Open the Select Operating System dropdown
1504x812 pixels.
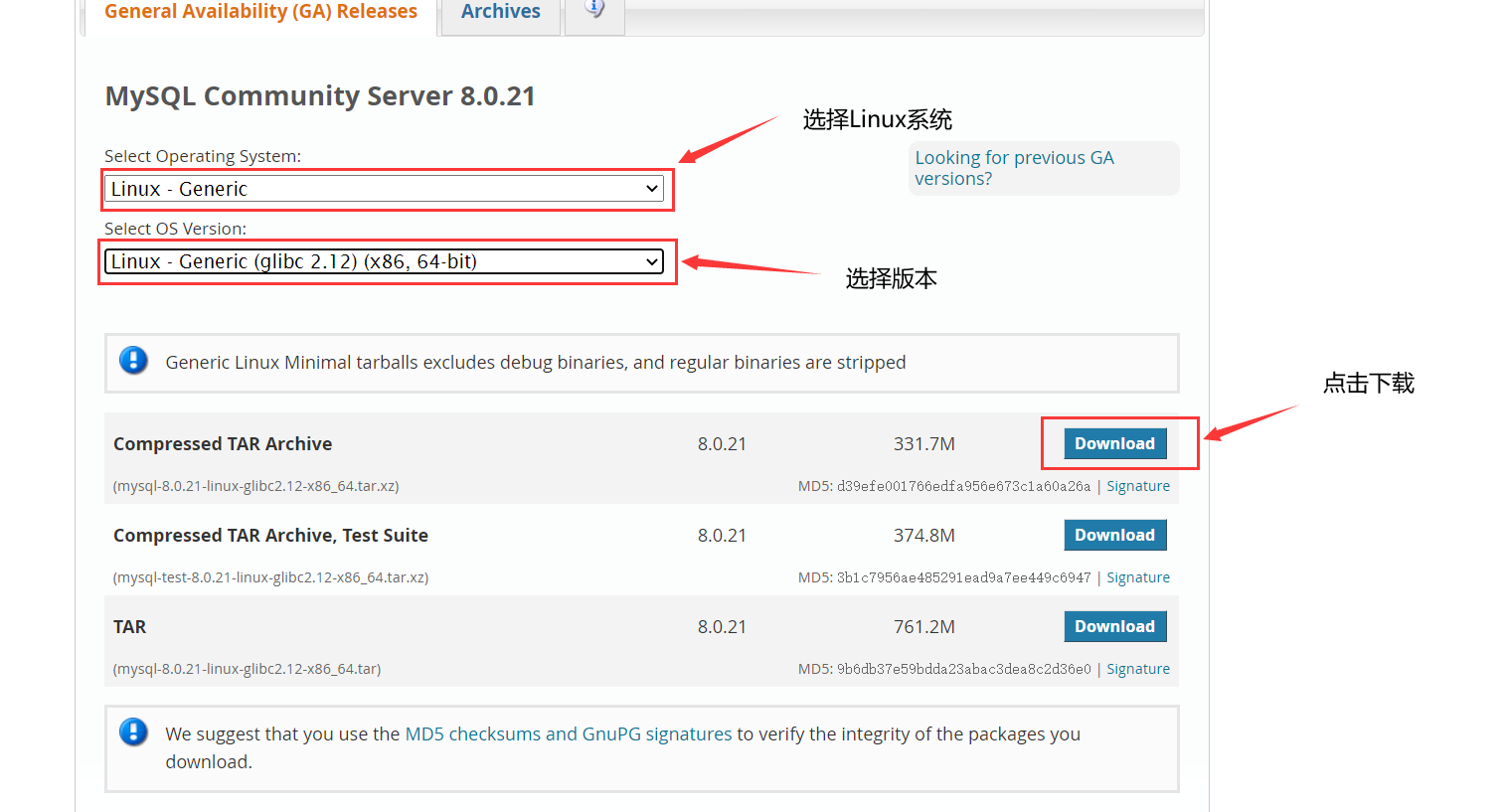tap(384, 189)
